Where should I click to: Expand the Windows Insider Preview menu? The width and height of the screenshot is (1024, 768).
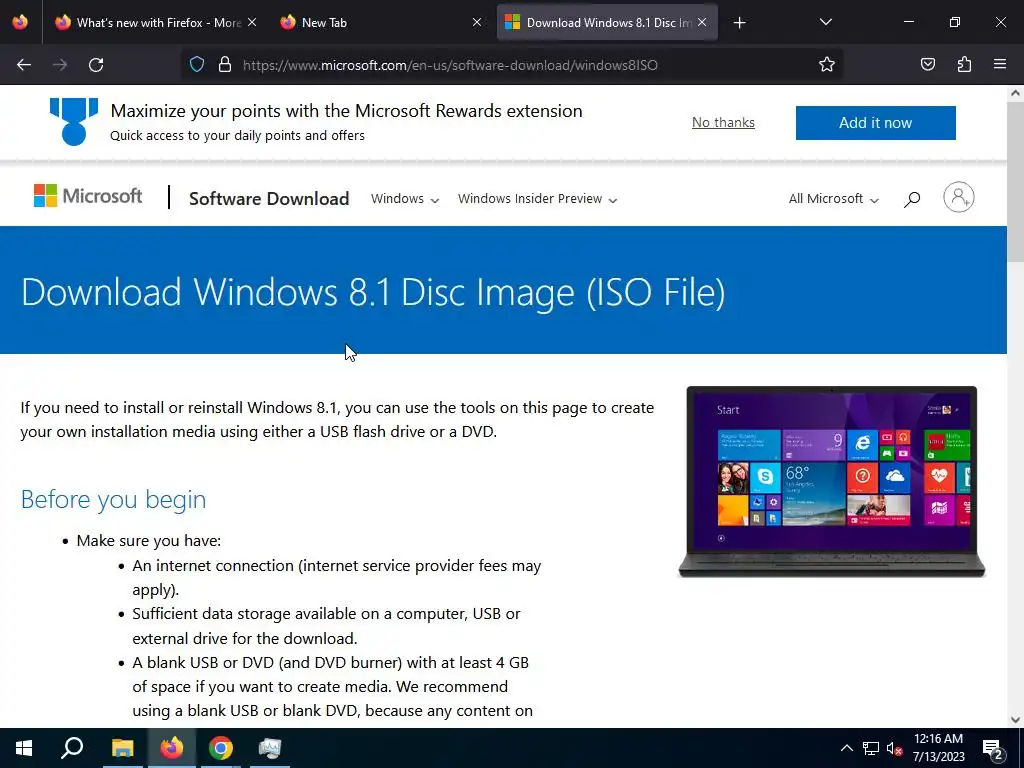[537, 199]
